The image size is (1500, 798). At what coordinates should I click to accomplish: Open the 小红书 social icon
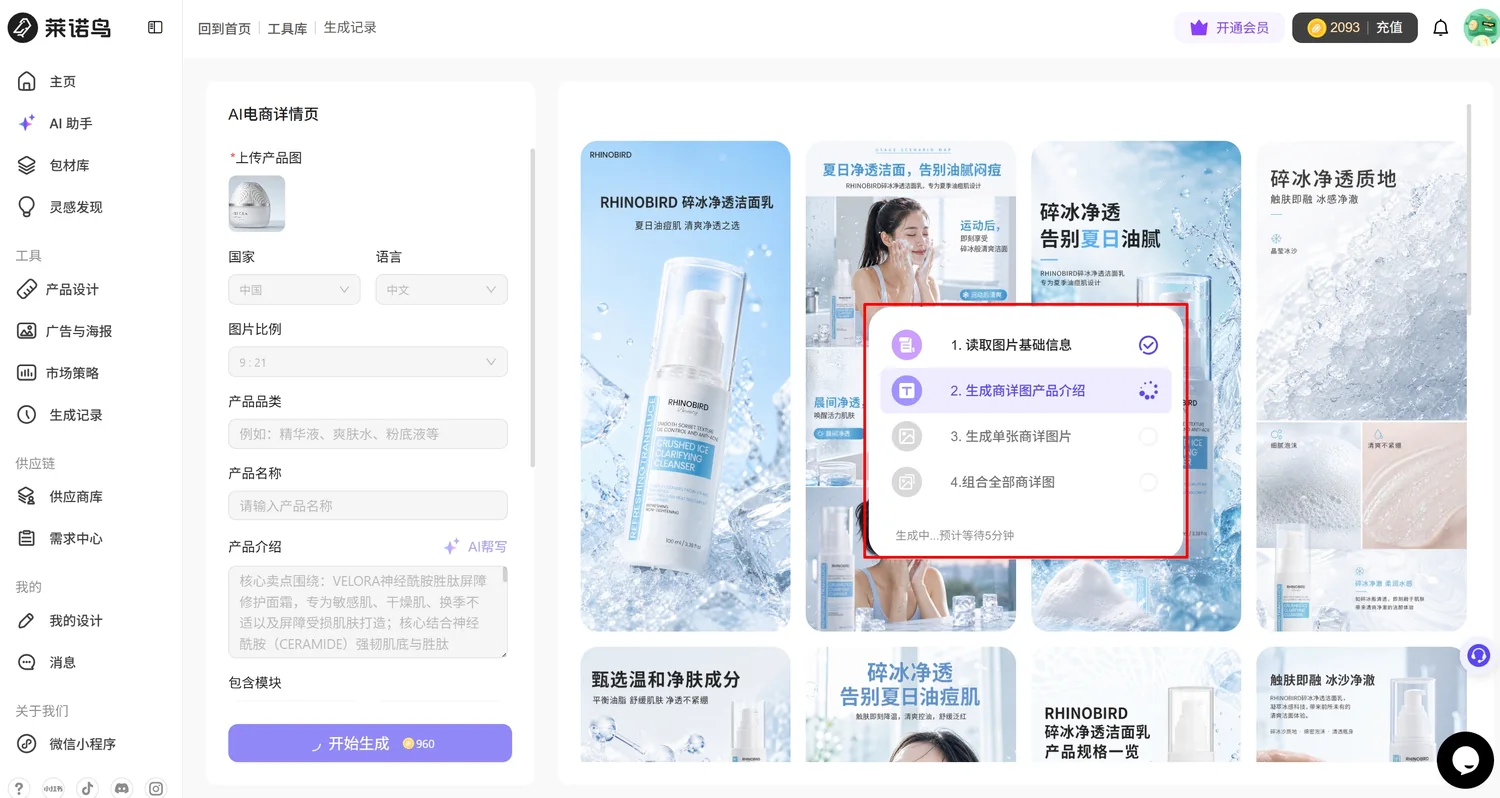53,788
